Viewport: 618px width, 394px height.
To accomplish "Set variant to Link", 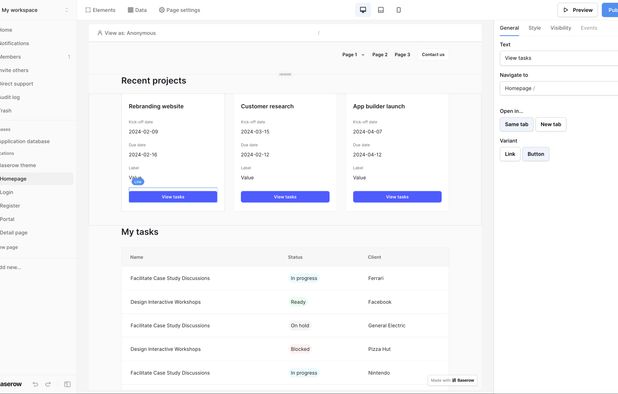I will (x=510, y=154).
